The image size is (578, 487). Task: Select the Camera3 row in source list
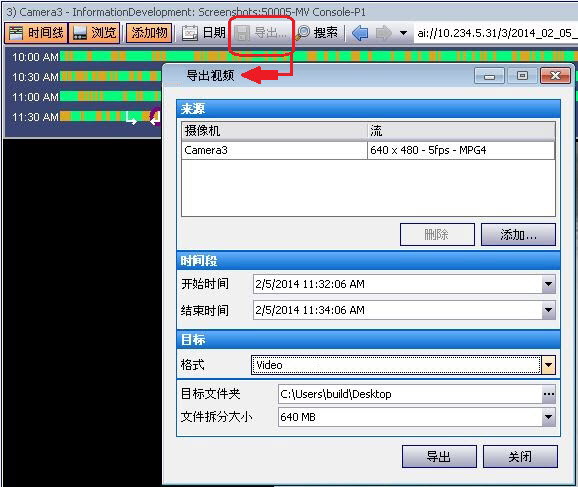(368, 150)
